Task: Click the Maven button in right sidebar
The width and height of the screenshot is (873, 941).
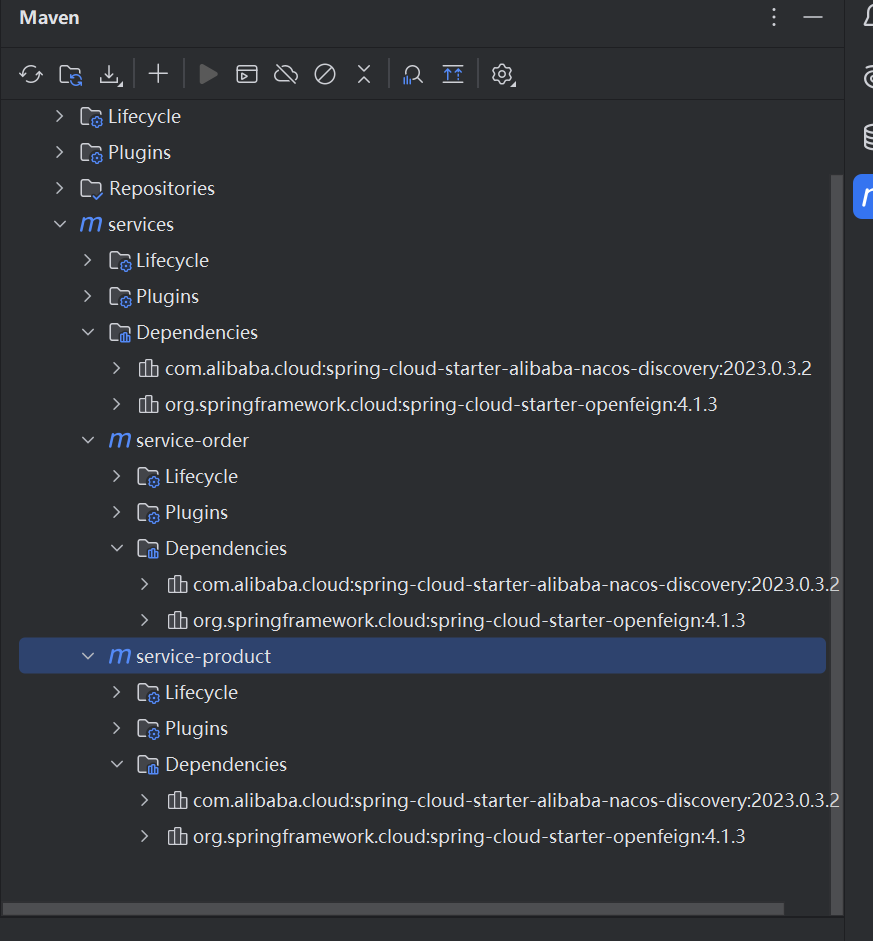Action: click(864, 196)
